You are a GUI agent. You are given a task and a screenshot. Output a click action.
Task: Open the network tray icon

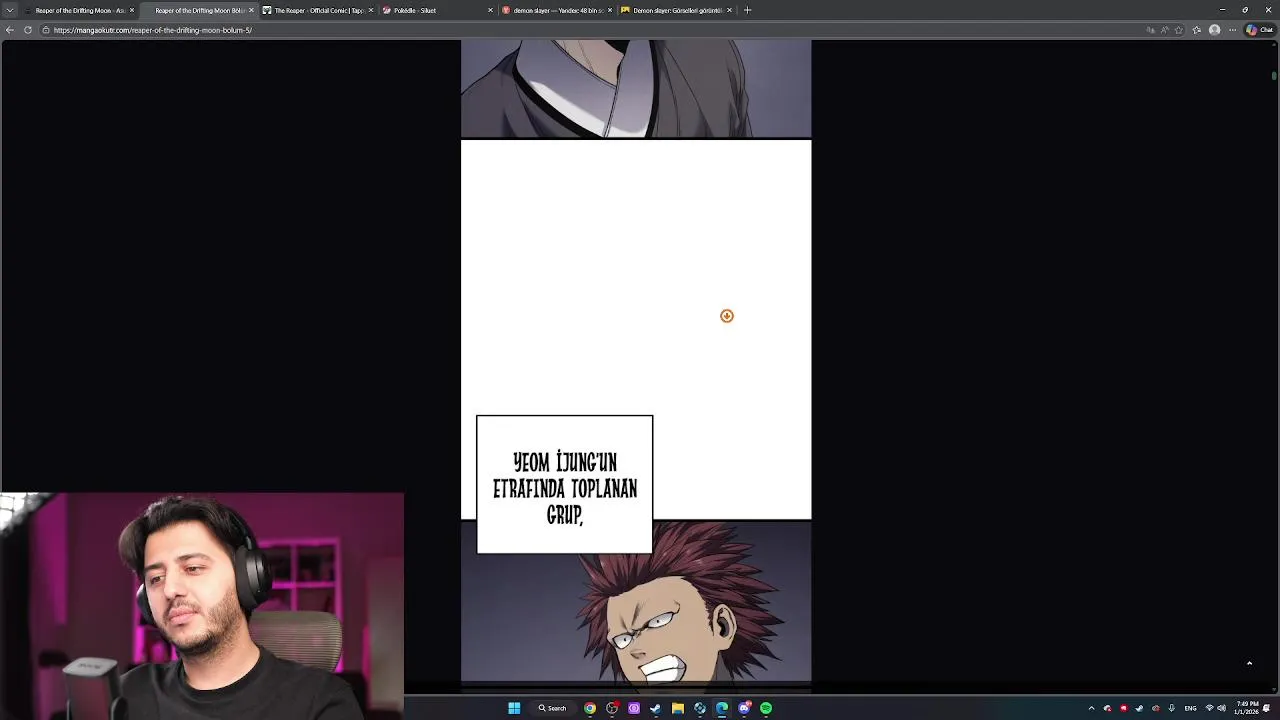pos(1210,708)
